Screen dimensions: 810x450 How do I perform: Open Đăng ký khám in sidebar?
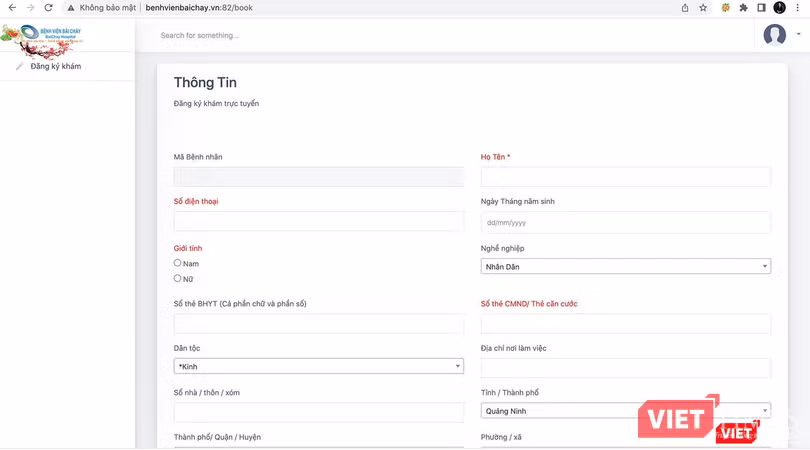click(x=55, y=67)
